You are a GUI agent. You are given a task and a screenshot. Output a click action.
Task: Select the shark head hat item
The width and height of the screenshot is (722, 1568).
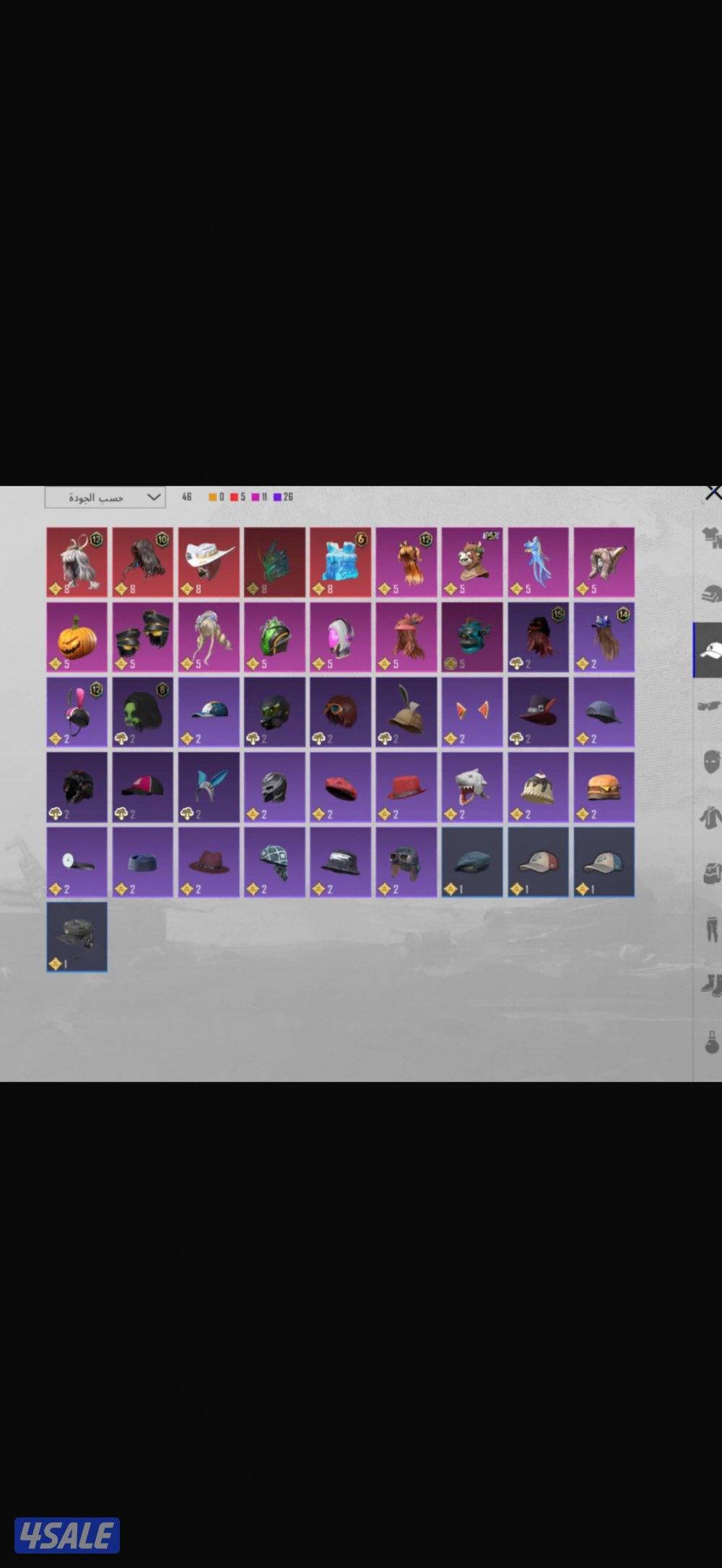[x=472, y=787]
